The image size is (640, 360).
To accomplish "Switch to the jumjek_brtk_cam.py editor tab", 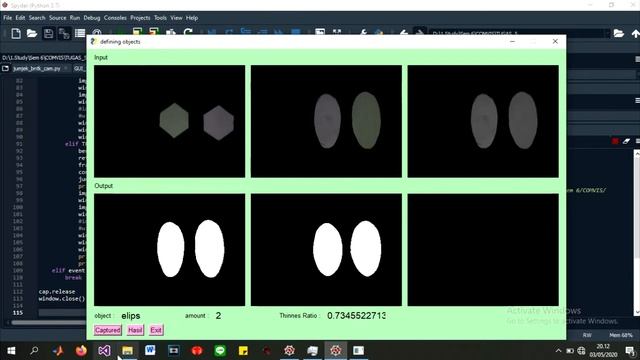I will (x=37, y=69).
